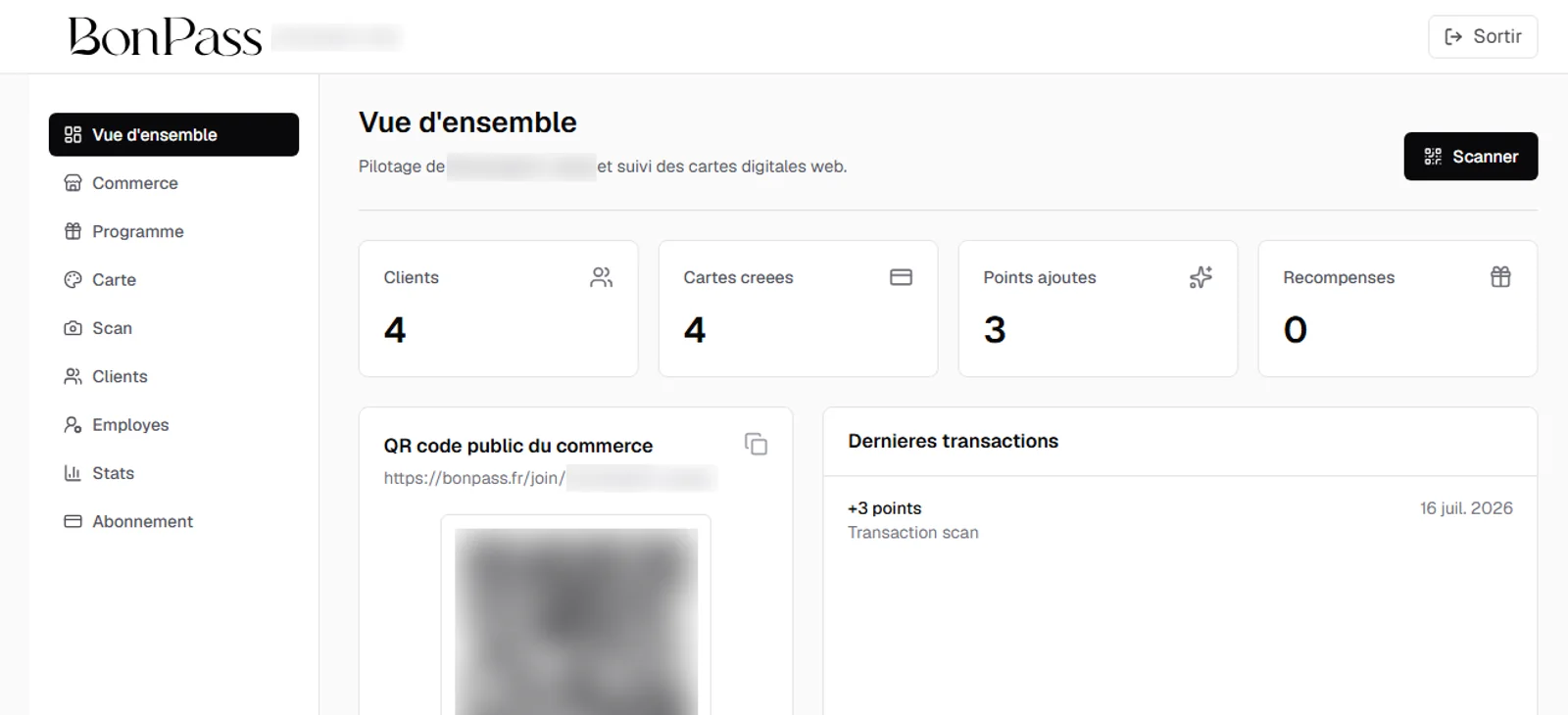Click the Points ajoutes value 3
1568x715 pixels.
point(995,330)
